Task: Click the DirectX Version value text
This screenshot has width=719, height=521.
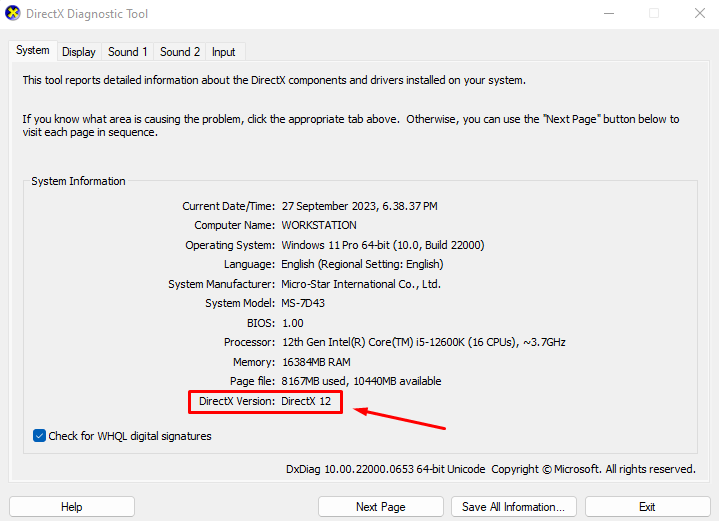Action: [306, 401]
